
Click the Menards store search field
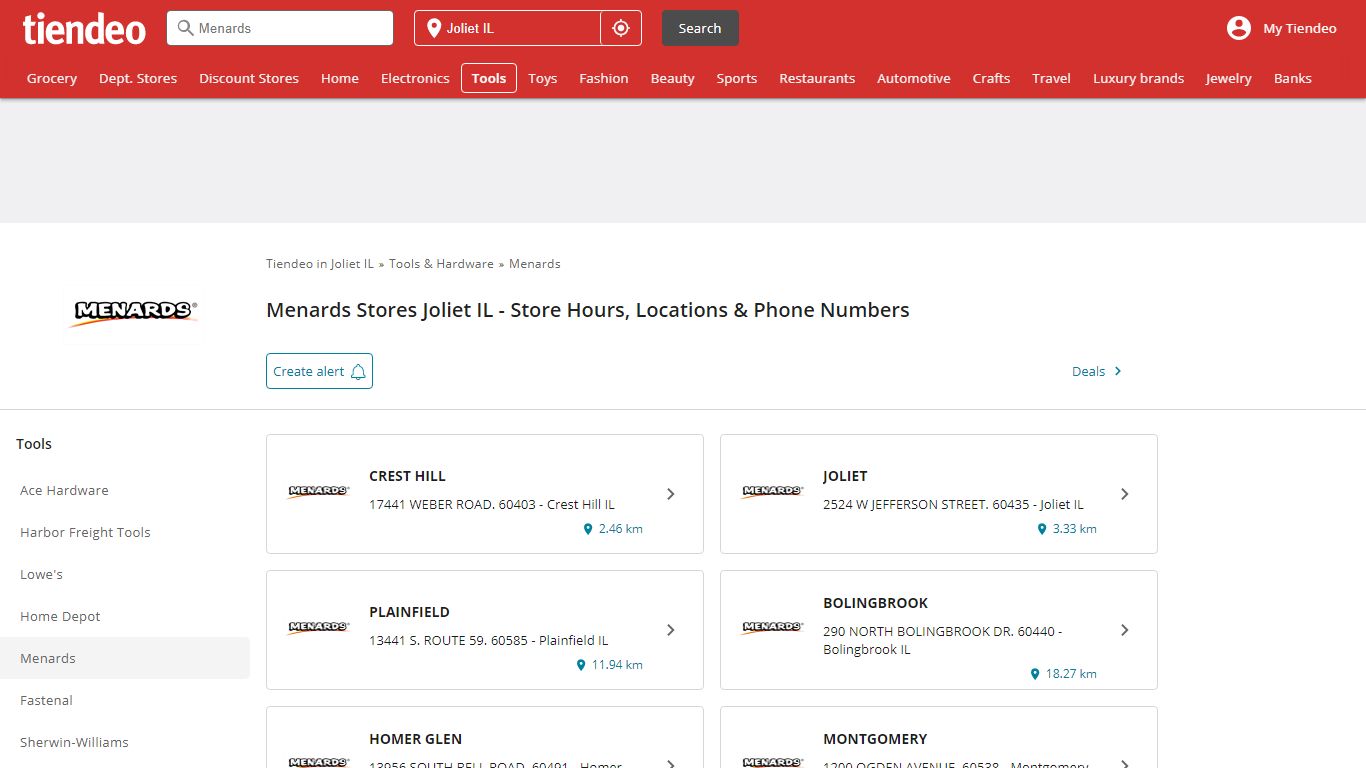tap(280, 28)
